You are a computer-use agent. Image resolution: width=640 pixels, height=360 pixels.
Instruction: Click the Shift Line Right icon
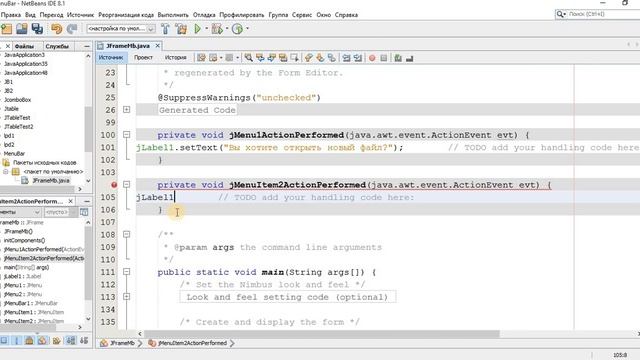[x=358, y=58]
